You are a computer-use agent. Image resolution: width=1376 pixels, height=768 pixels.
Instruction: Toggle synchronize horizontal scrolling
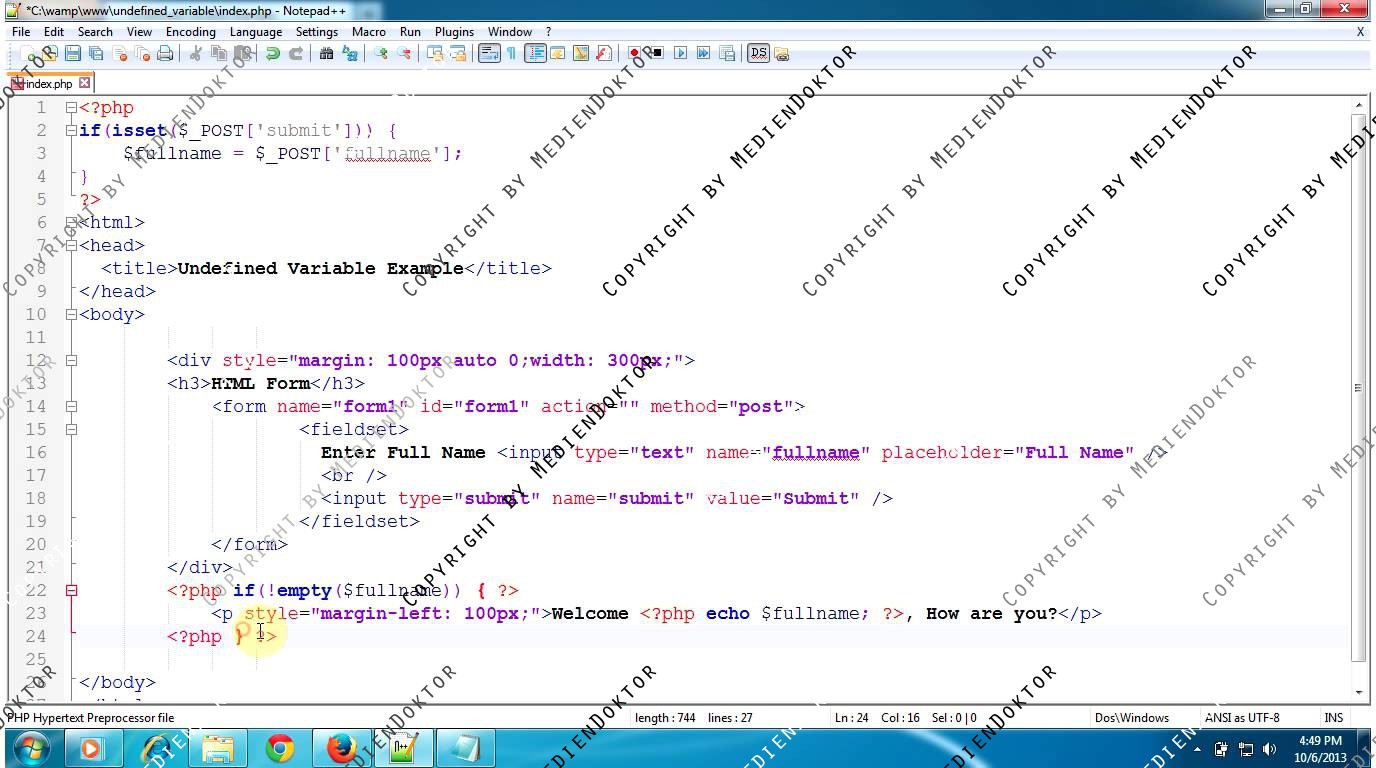(457, 53)
